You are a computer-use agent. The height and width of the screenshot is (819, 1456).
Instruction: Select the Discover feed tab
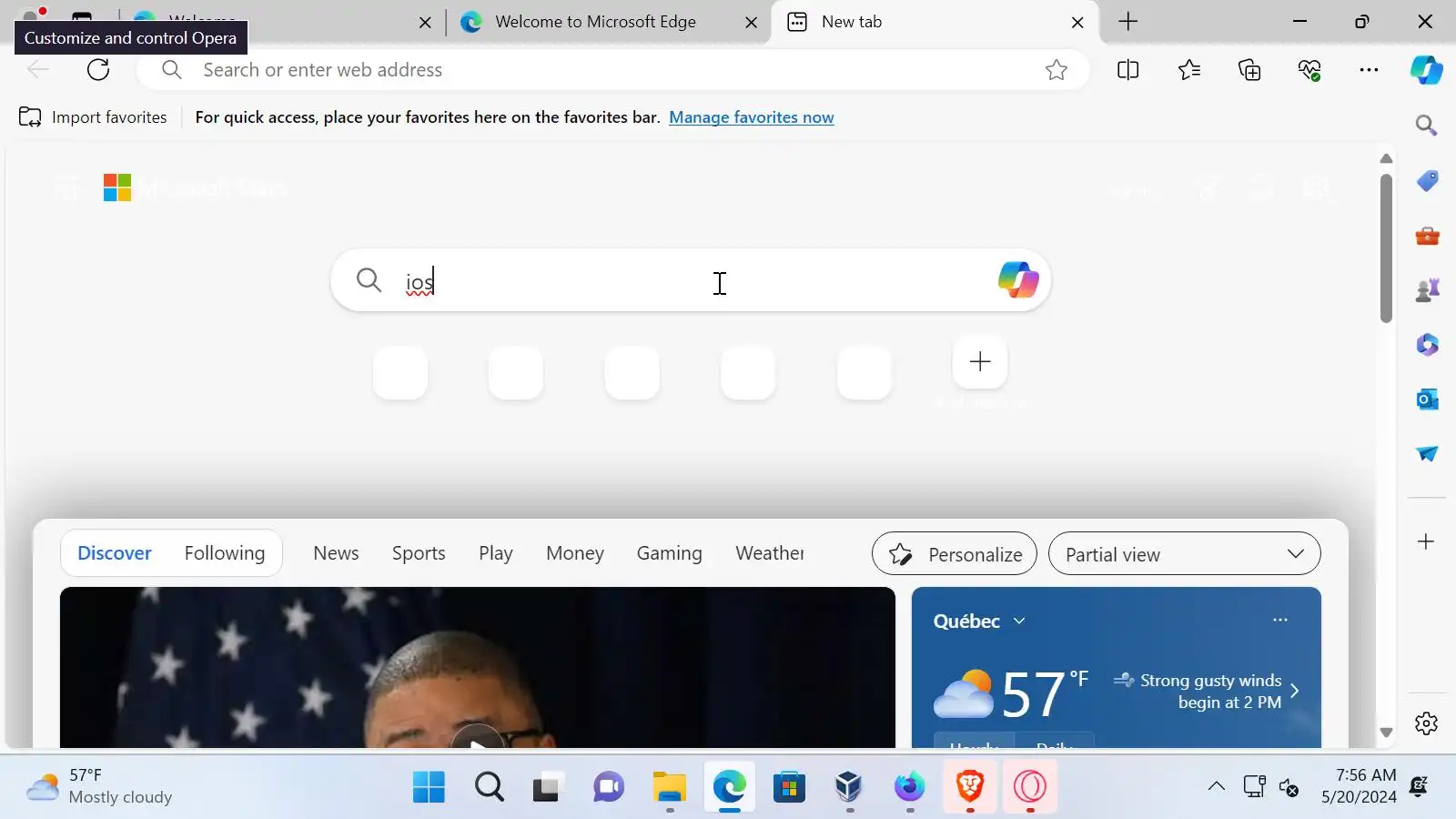[x=115, y=553]
